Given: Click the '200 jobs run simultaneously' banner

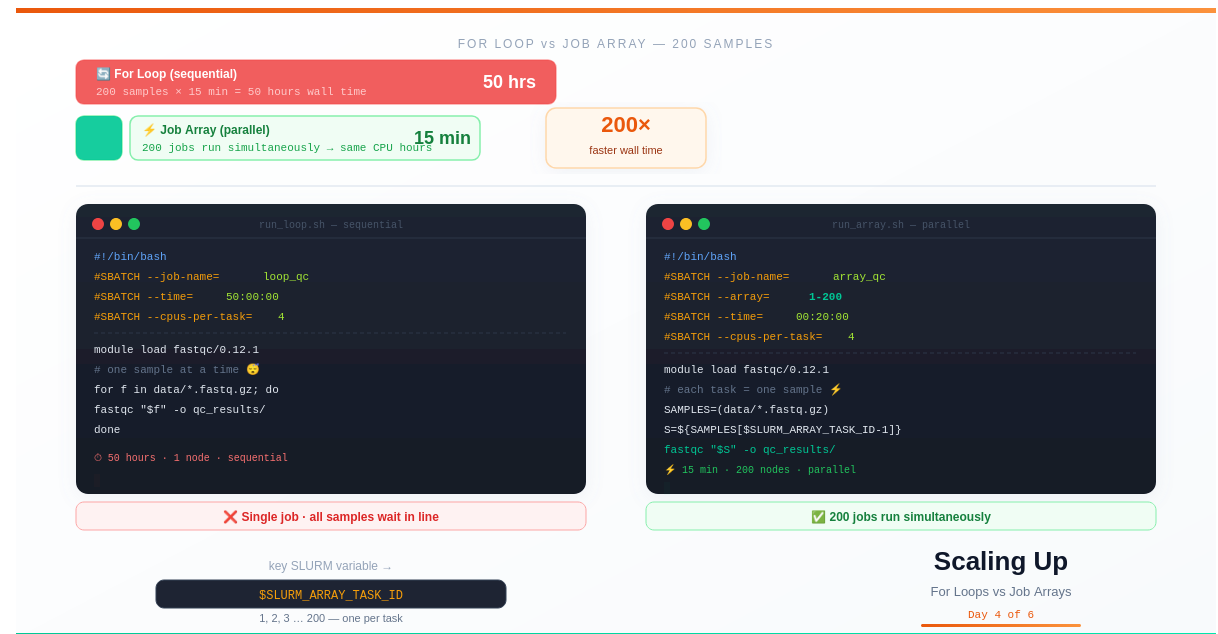Looking at the screenshot, I should coord(900,516).
